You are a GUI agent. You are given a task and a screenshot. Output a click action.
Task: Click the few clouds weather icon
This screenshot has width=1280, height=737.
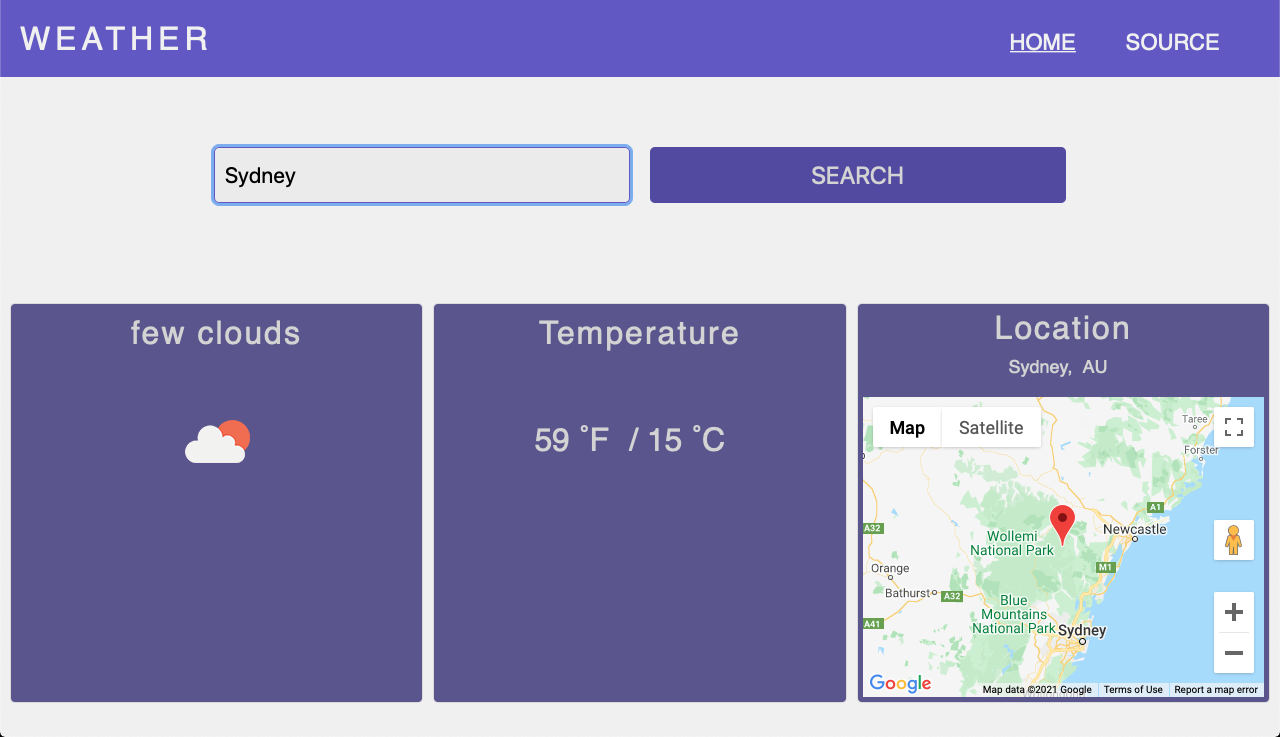tap(216, 441)
